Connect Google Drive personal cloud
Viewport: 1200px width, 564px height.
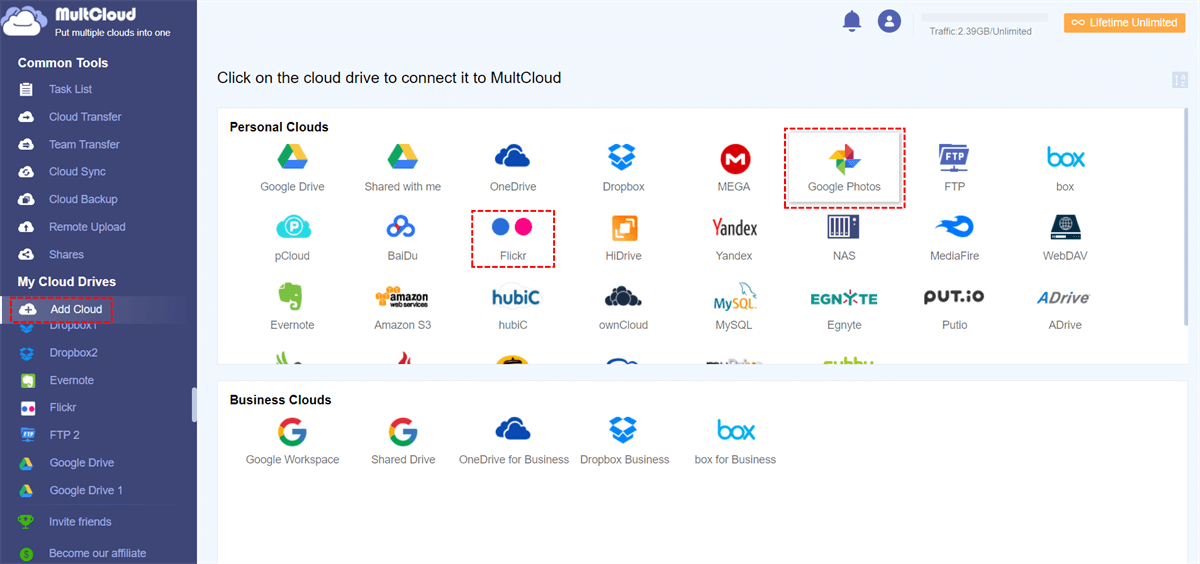[x=292, y=167]
